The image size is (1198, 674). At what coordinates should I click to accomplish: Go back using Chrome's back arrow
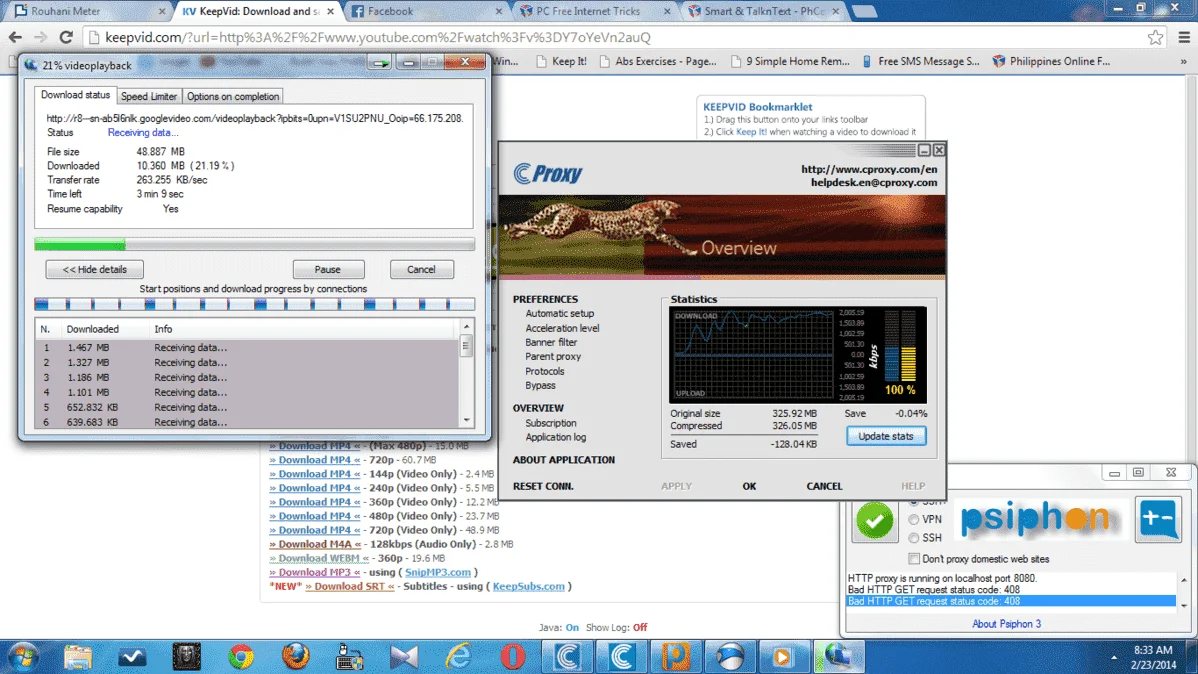click(15, 37)
